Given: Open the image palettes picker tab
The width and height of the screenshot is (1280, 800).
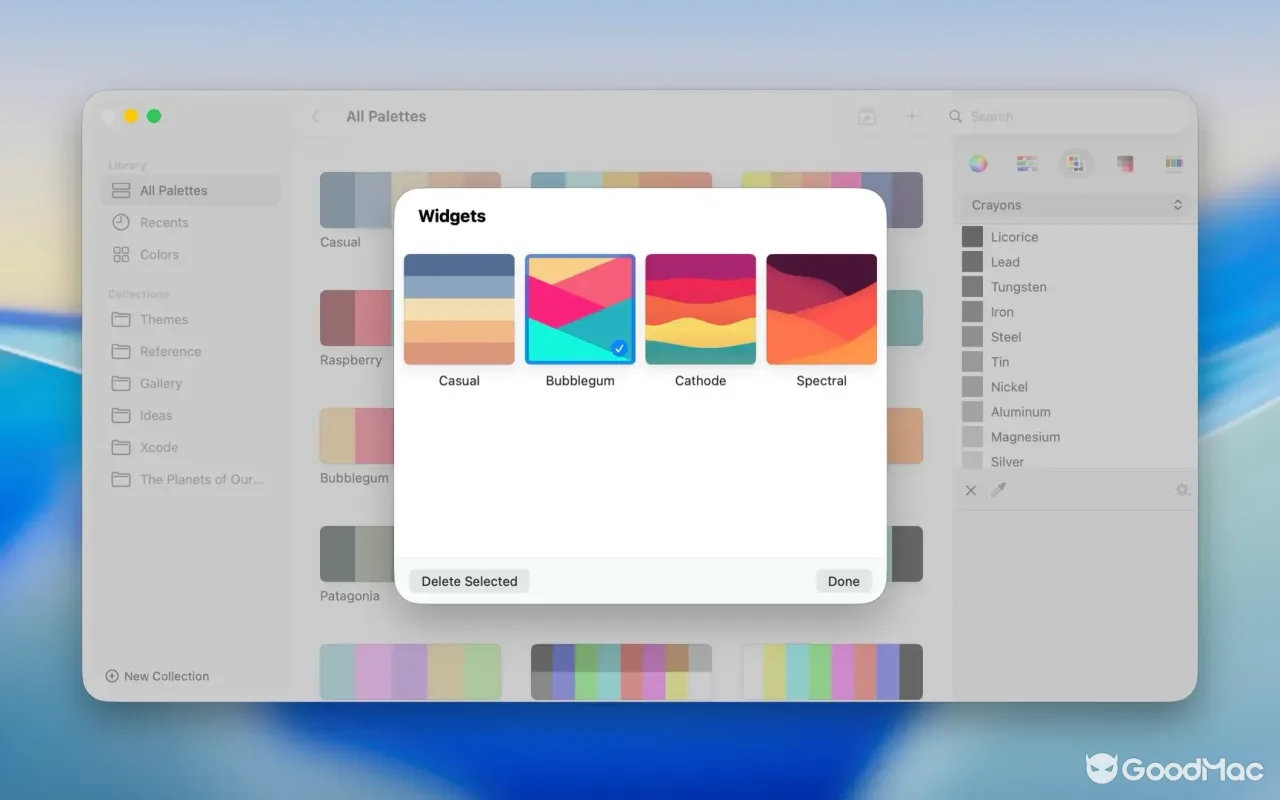Looking at the screenshot, I should (x=1125, y=164).
